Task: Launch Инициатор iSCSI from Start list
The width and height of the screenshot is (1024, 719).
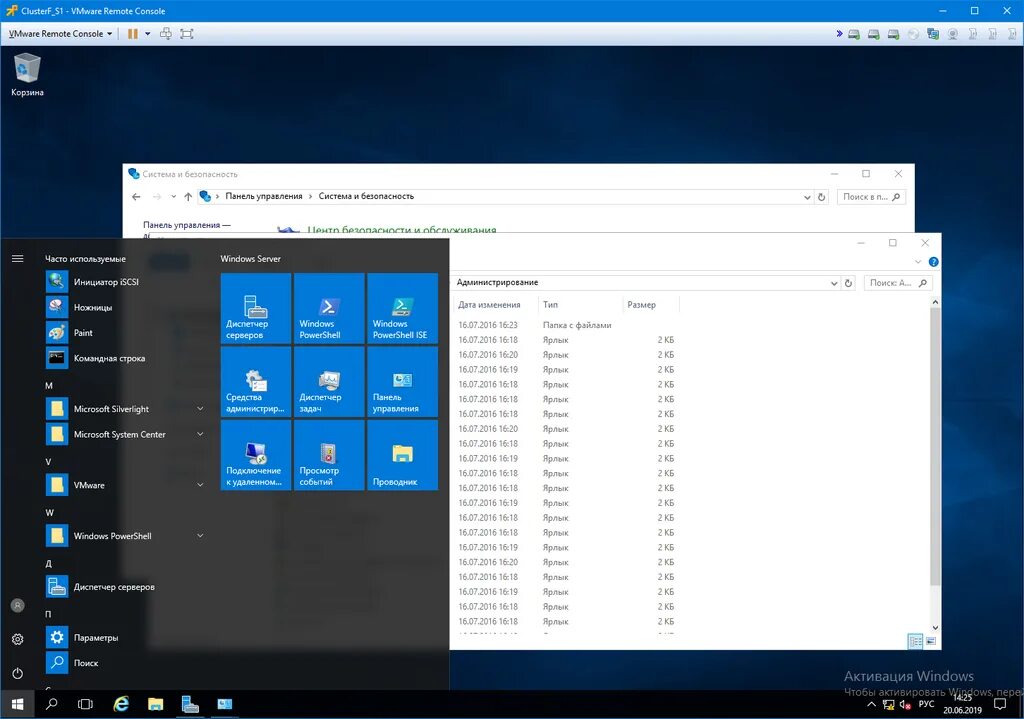Action: click(x=124, y=281)
